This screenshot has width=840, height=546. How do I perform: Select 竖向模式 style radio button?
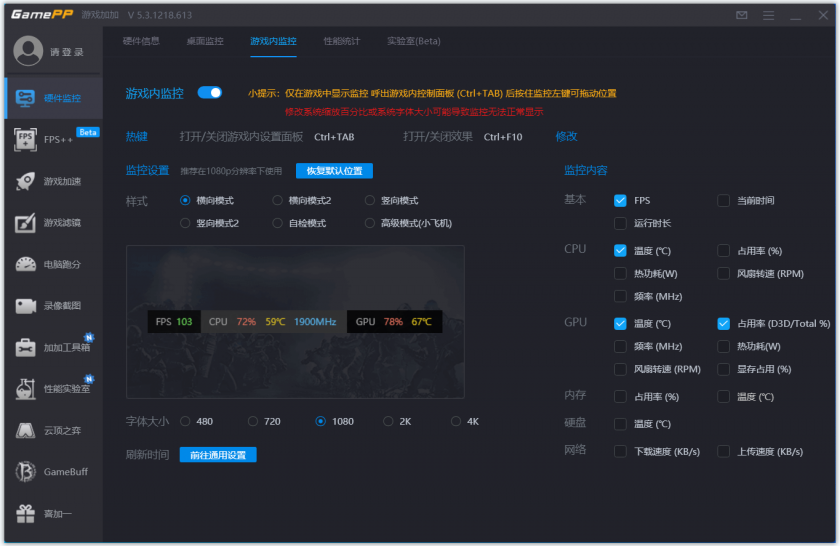(x=370, y=200)
